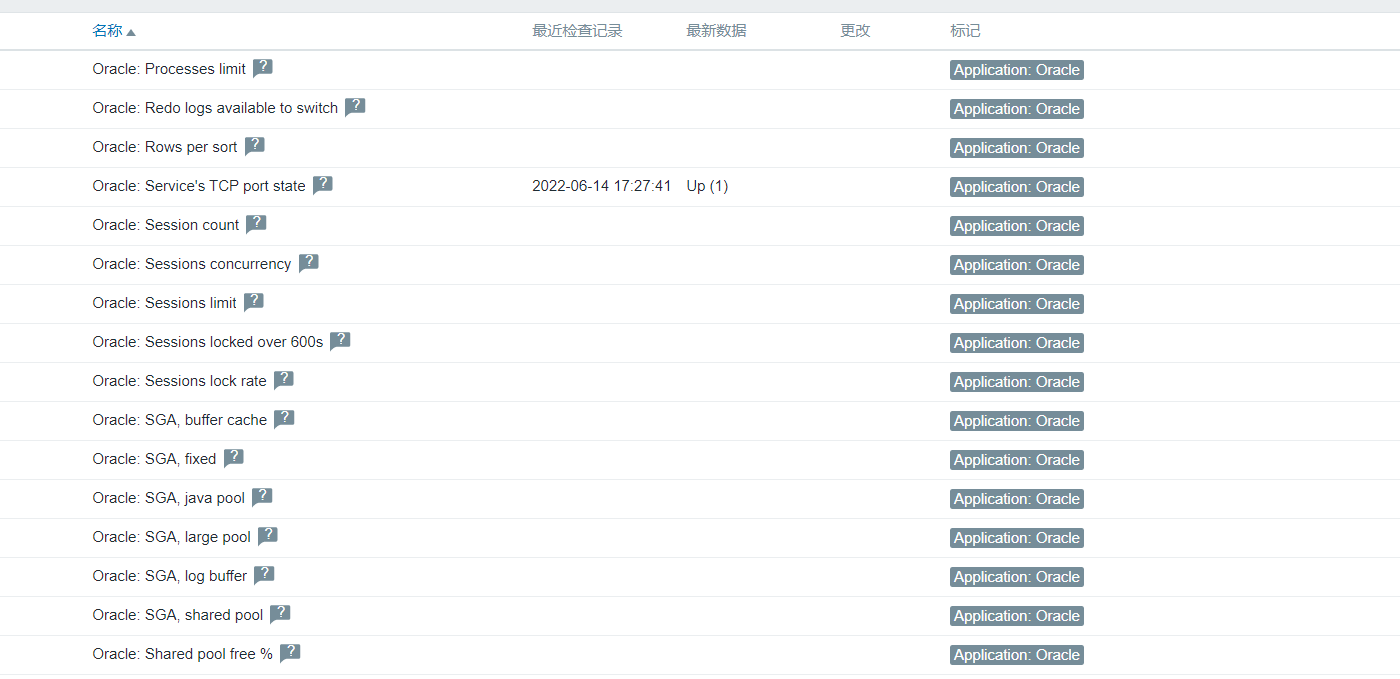1400x679 pixels.
Task: Select the item name Oracle: Session count
Action: coord(166,225)
